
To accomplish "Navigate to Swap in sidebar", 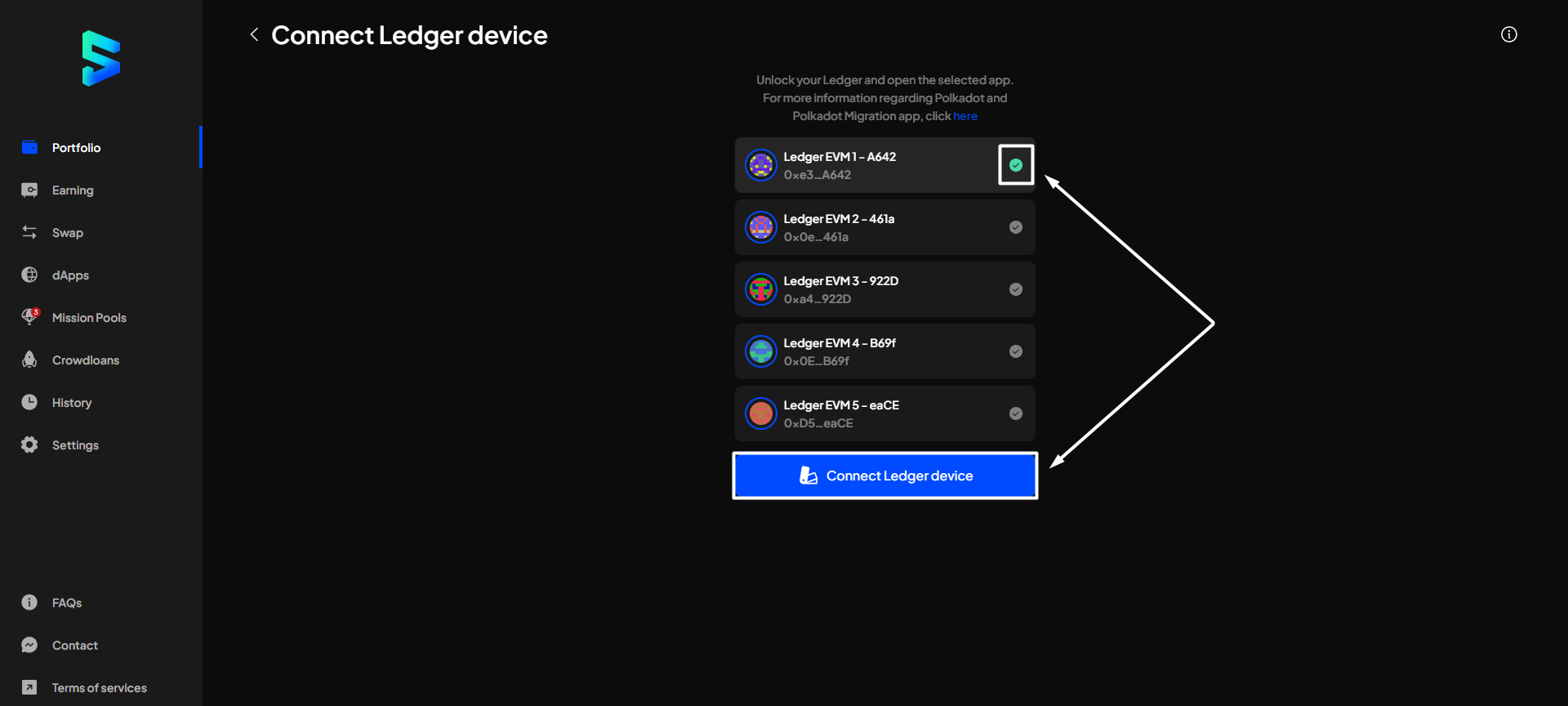I will (x=67, y=233).
